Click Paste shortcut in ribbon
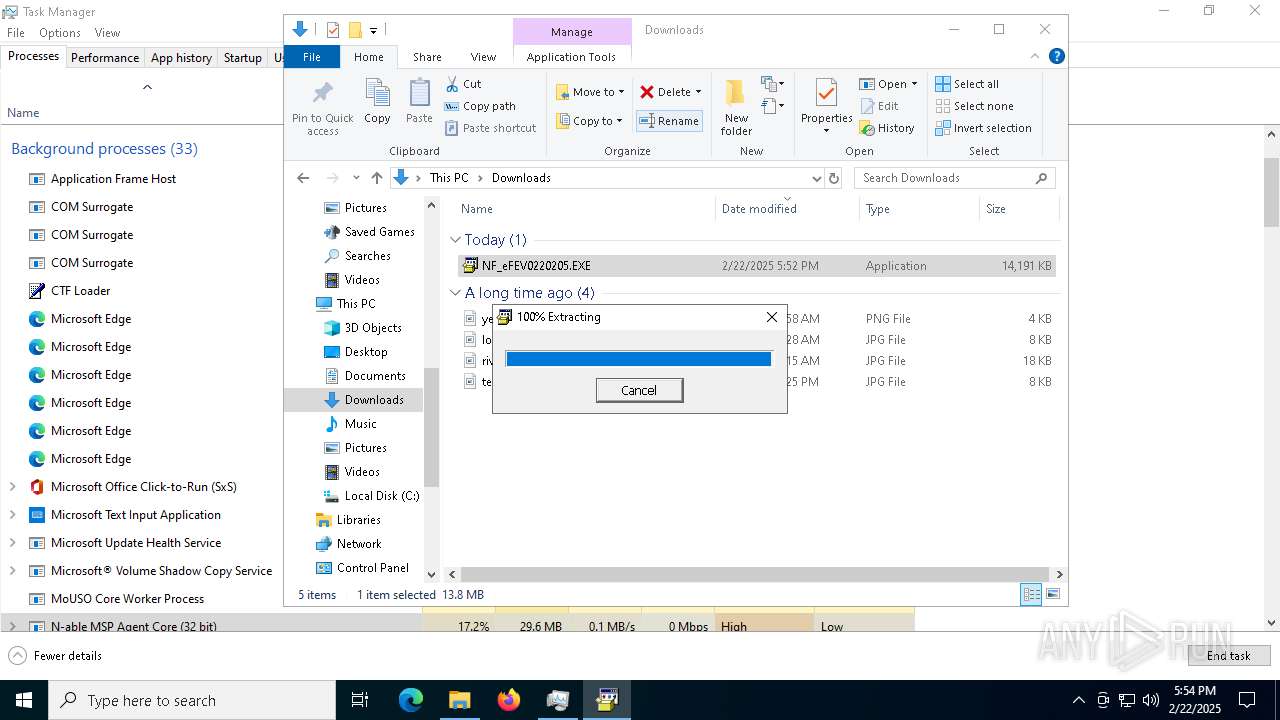The height and width of the screenshot is (720, 1280). [x=491, y=128]
